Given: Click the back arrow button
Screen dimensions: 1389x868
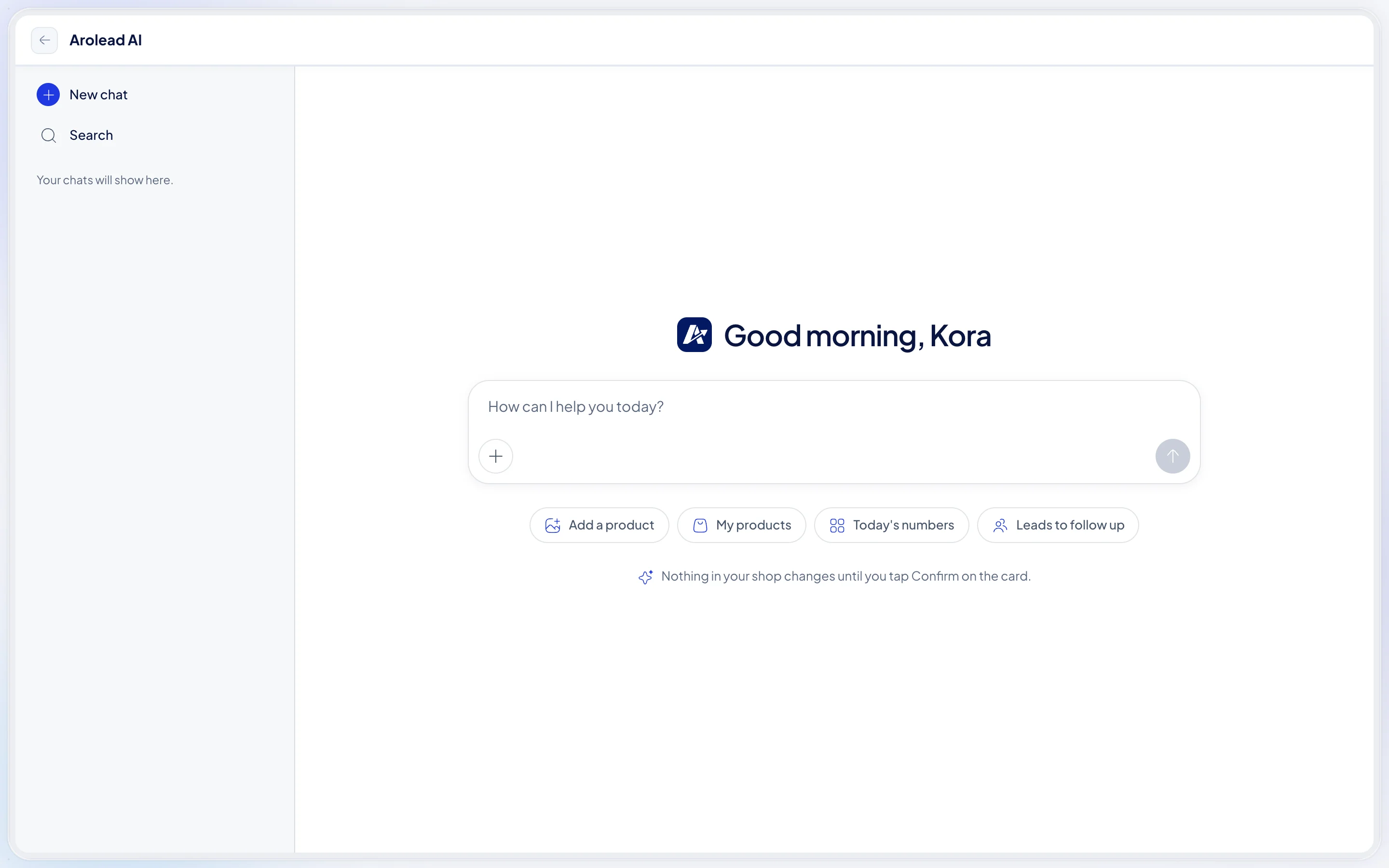Looking at the screenshot, I should point(44,40).
